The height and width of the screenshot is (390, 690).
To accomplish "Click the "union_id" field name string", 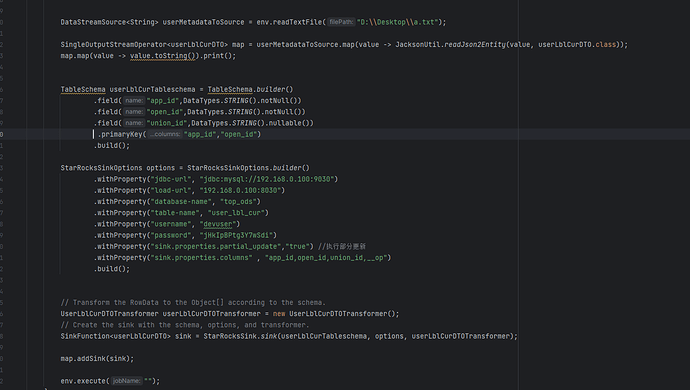I will coord(167,123).
